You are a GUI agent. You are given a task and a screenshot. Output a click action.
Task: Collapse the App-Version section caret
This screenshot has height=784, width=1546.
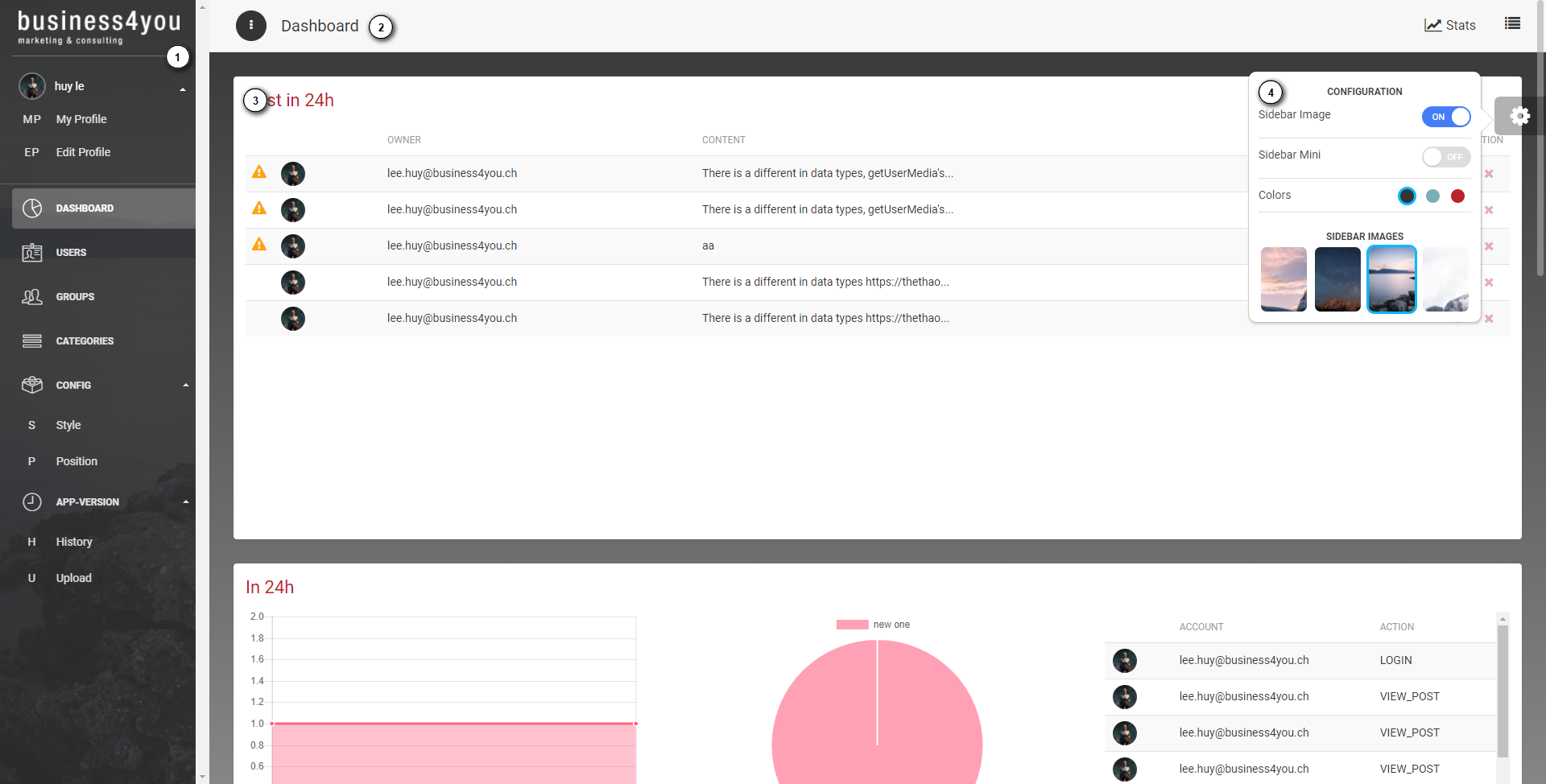click(x=186, y=502)
